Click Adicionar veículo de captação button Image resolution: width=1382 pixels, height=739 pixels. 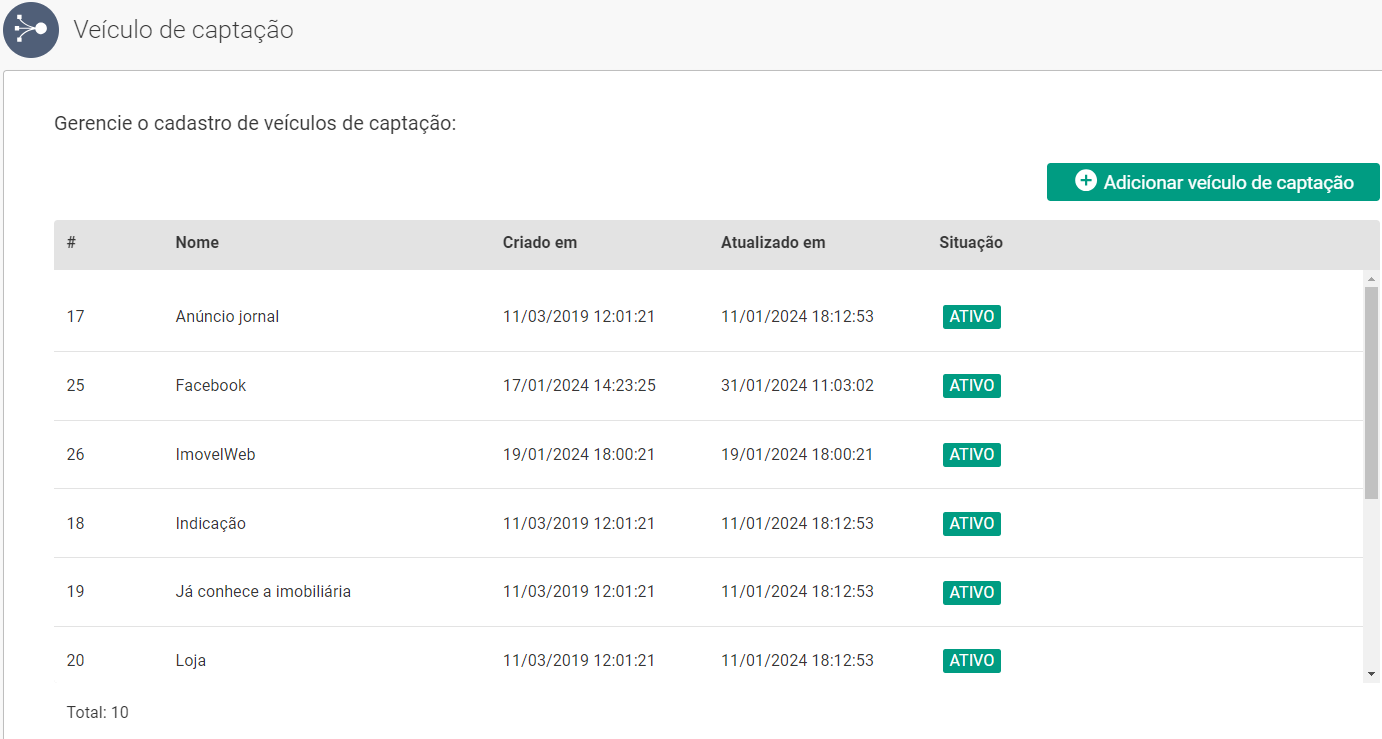tap(1212, 182)
